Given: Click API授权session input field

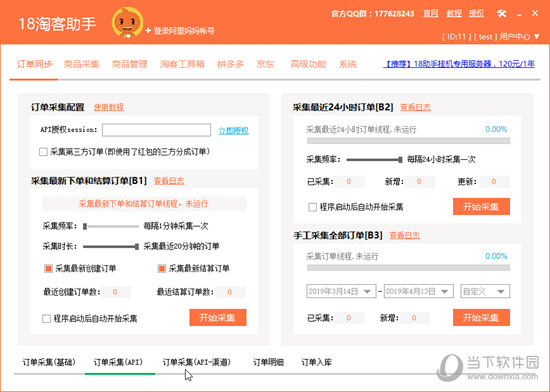Looking at the screenshot, I should (x=156, y=130).
